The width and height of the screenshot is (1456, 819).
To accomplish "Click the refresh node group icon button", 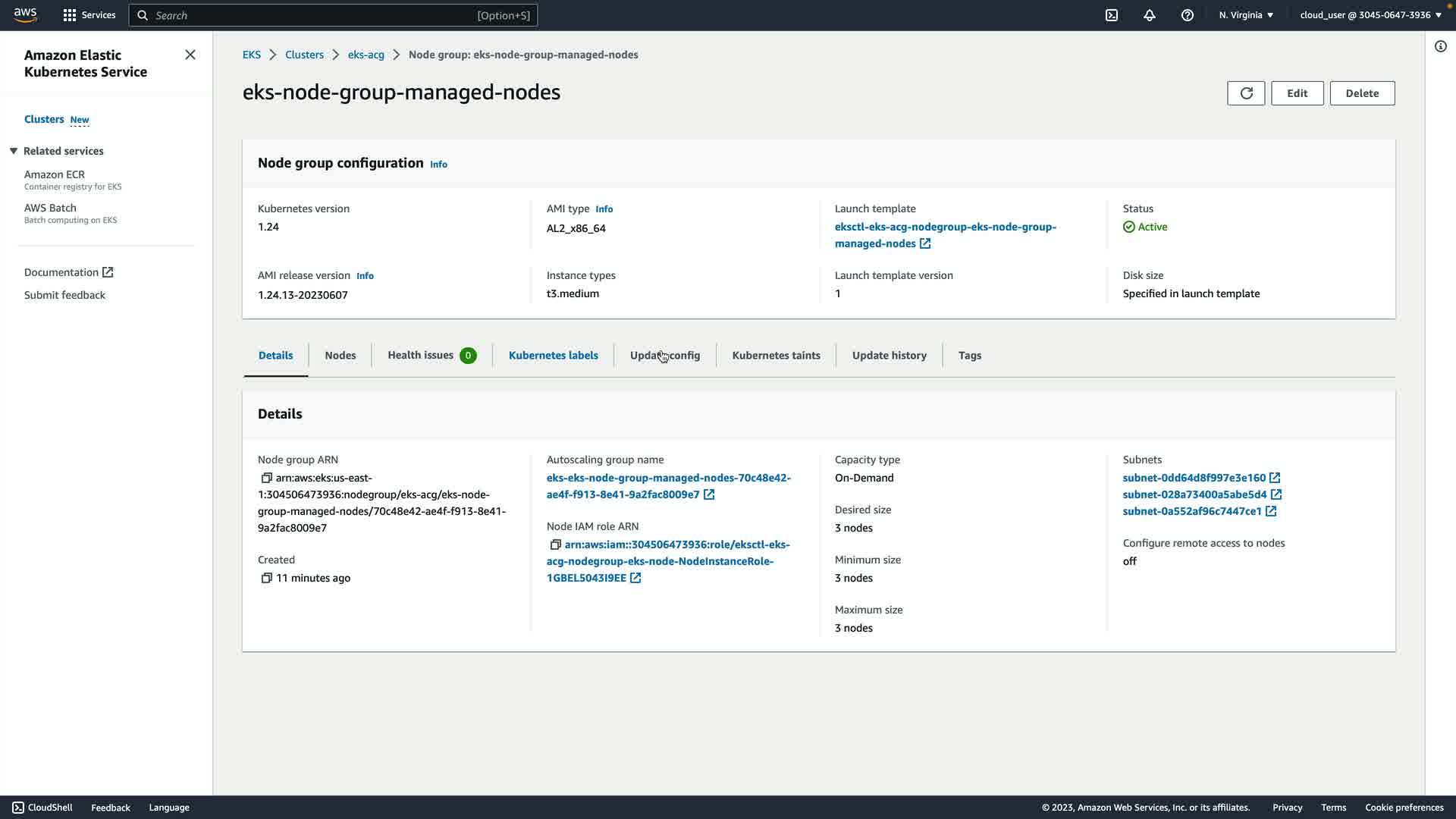I will coord(1246,93).
